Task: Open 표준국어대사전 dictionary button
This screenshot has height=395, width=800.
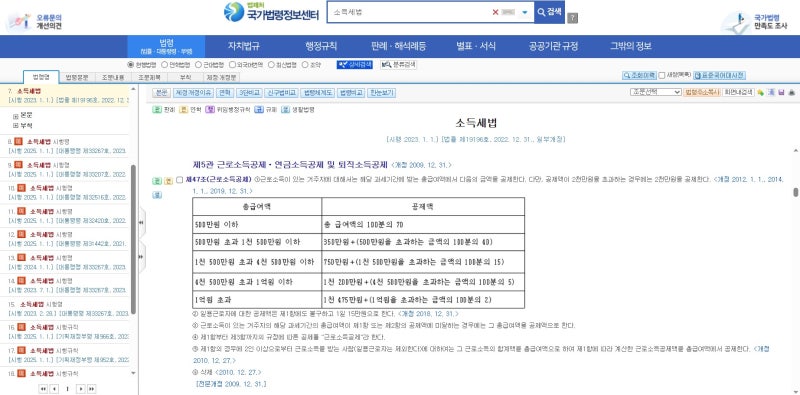Action: 719,76
